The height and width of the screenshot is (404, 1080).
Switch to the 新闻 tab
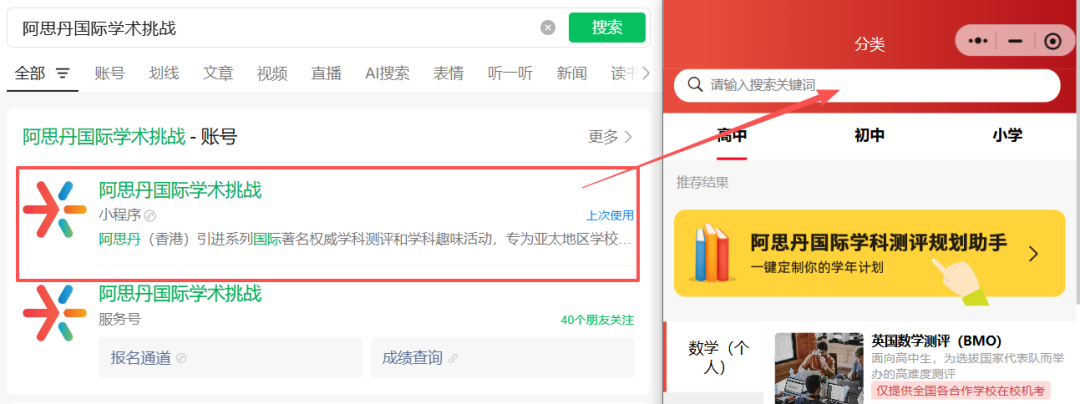point(572,73)
